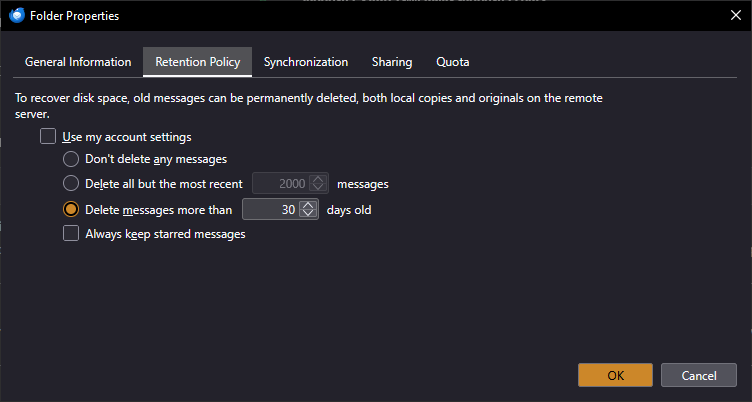Click the Thunderbird icon in the title bar
This screenshot has width=752, height=402.
click(17, 14)
